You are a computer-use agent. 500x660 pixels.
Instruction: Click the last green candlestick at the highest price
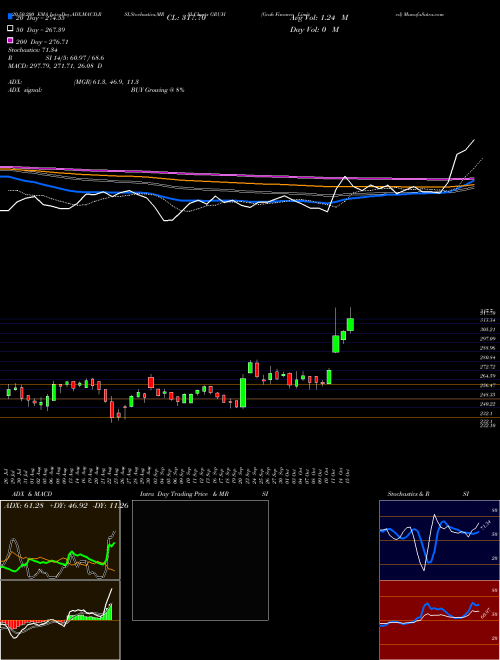click(350, 325)
